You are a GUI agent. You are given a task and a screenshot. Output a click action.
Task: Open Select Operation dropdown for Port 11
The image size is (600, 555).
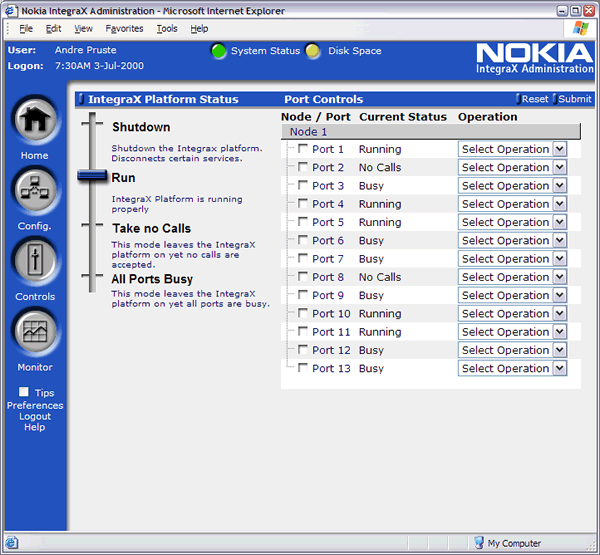pos(512,332)
